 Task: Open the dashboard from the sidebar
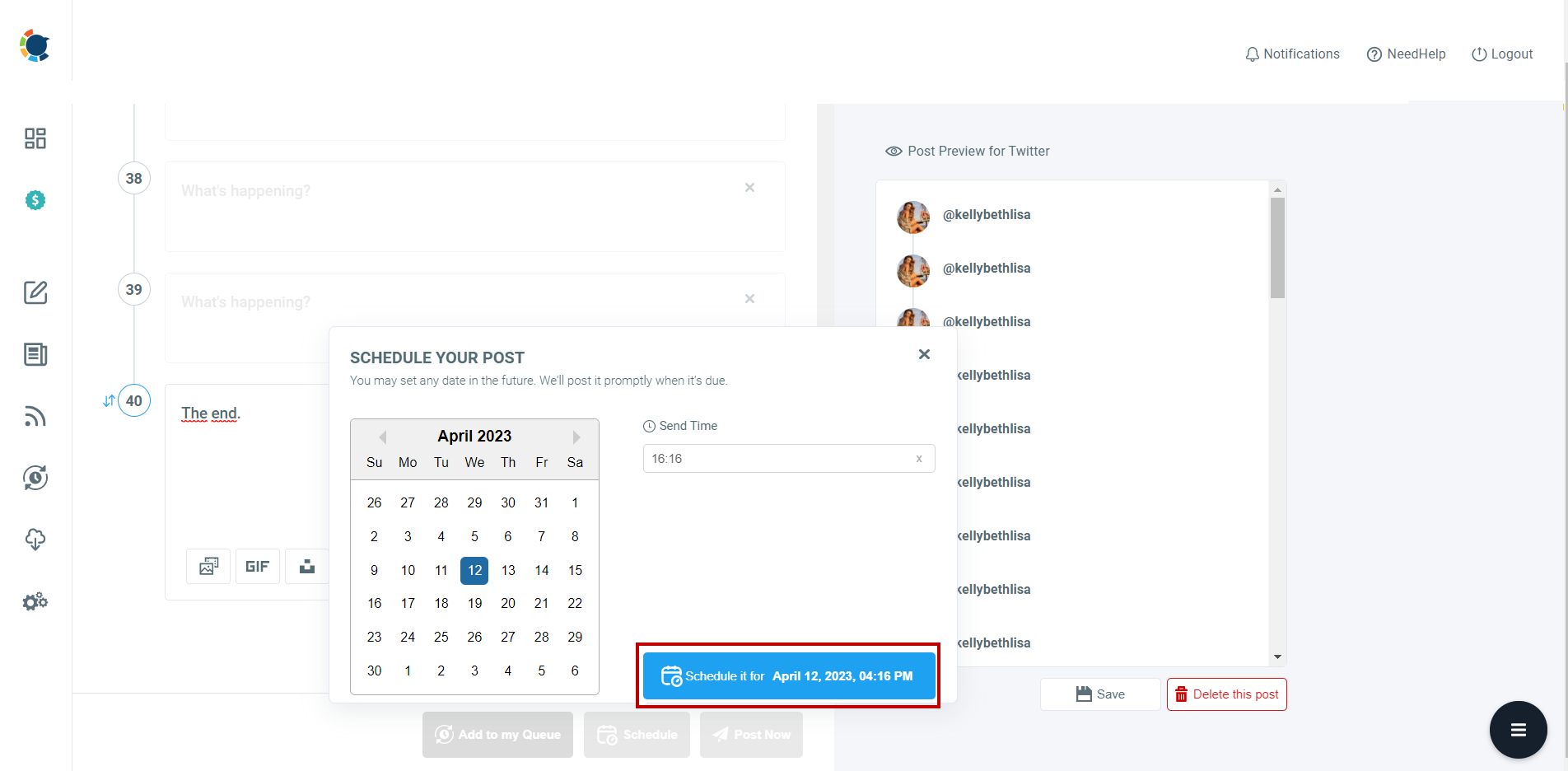coord(35,138)
